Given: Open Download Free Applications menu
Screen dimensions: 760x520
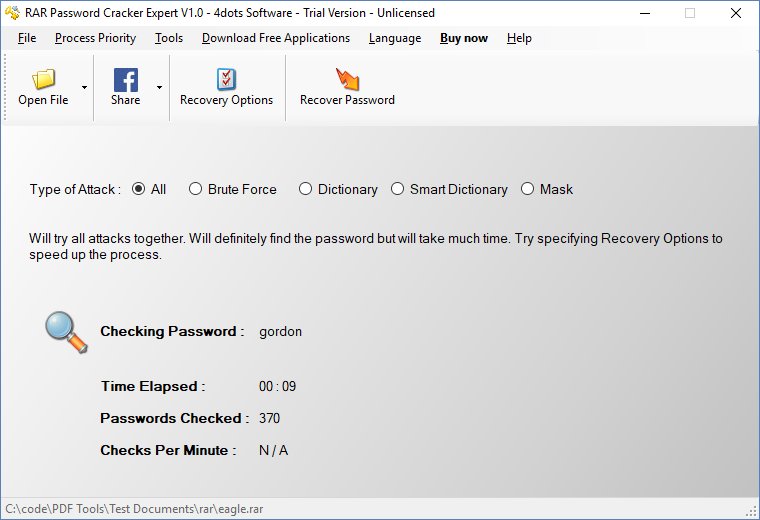Looking at the screenshot, I should 276,38.
